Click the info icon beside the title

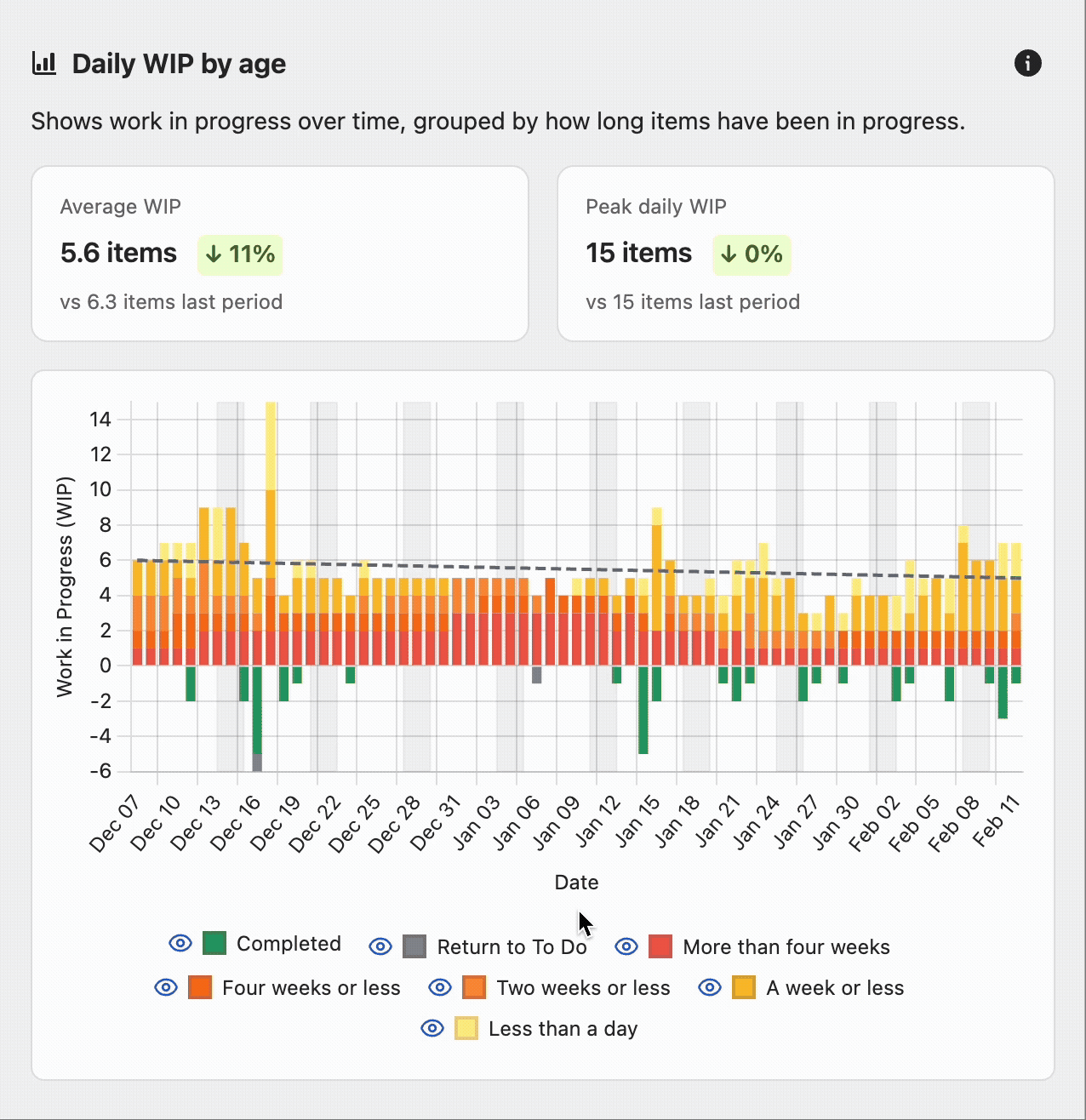click(1027, 63)
